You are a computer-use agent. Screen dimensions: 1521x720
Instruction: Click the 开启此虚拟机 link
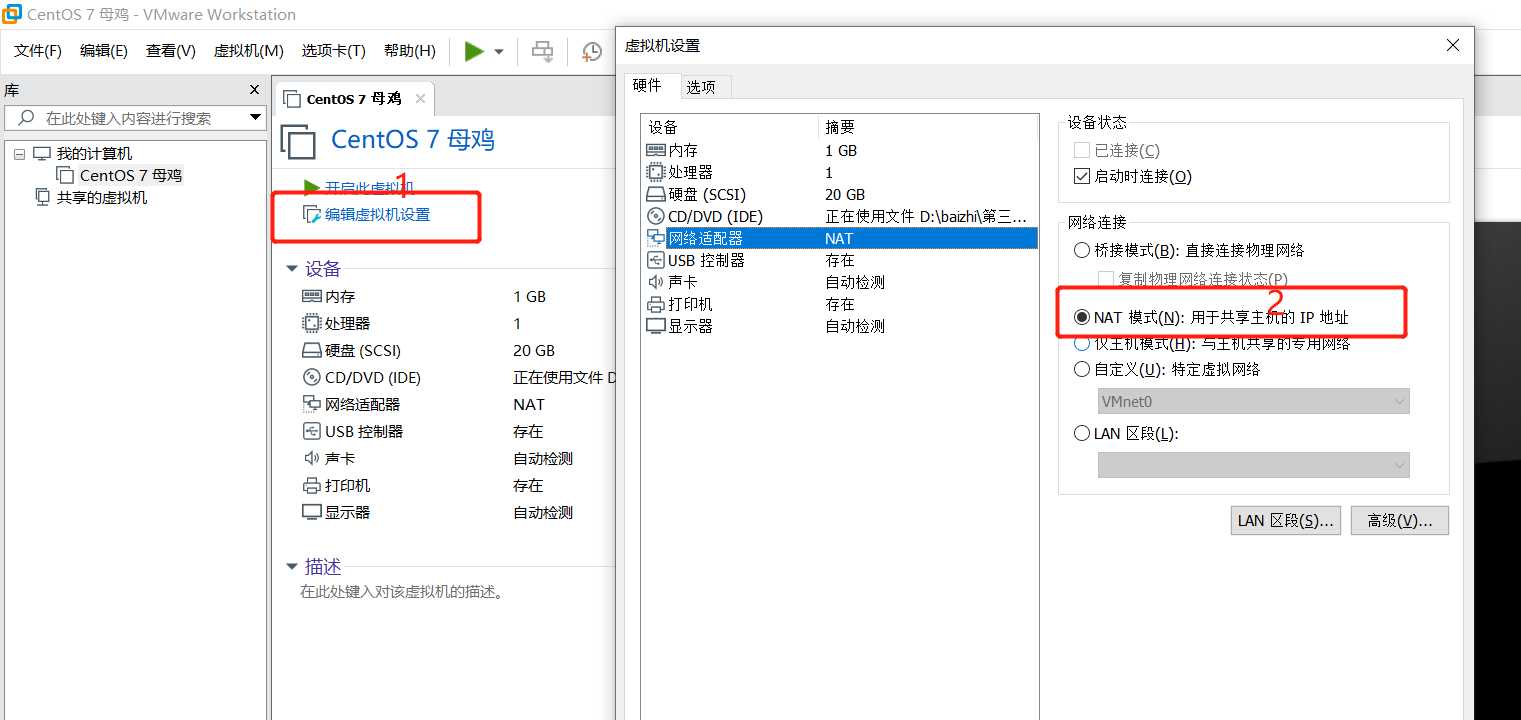(x=369, y=187)
